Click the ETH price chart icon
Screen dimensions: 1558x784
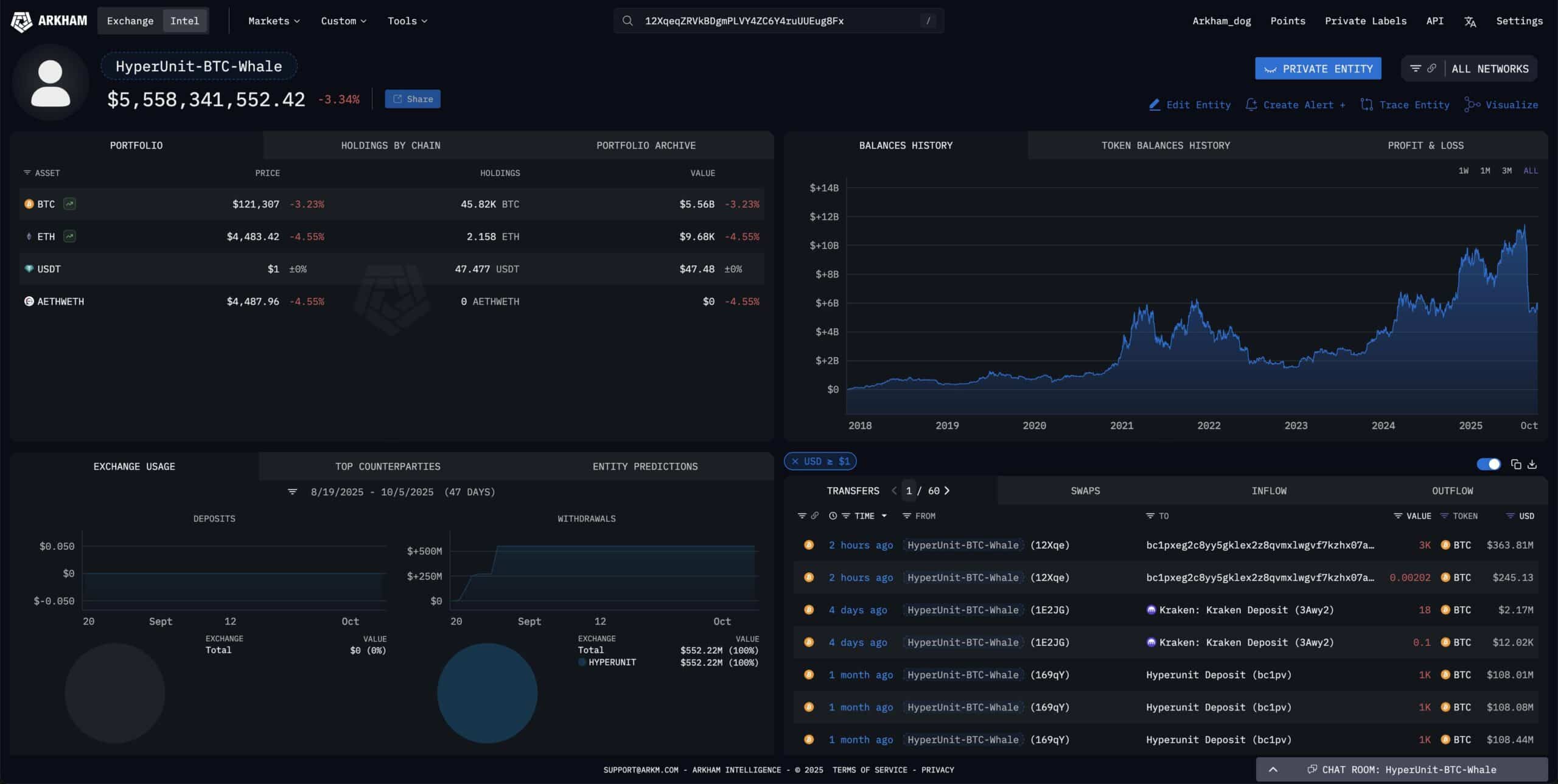pyautogui.click(x=70, y=236)
